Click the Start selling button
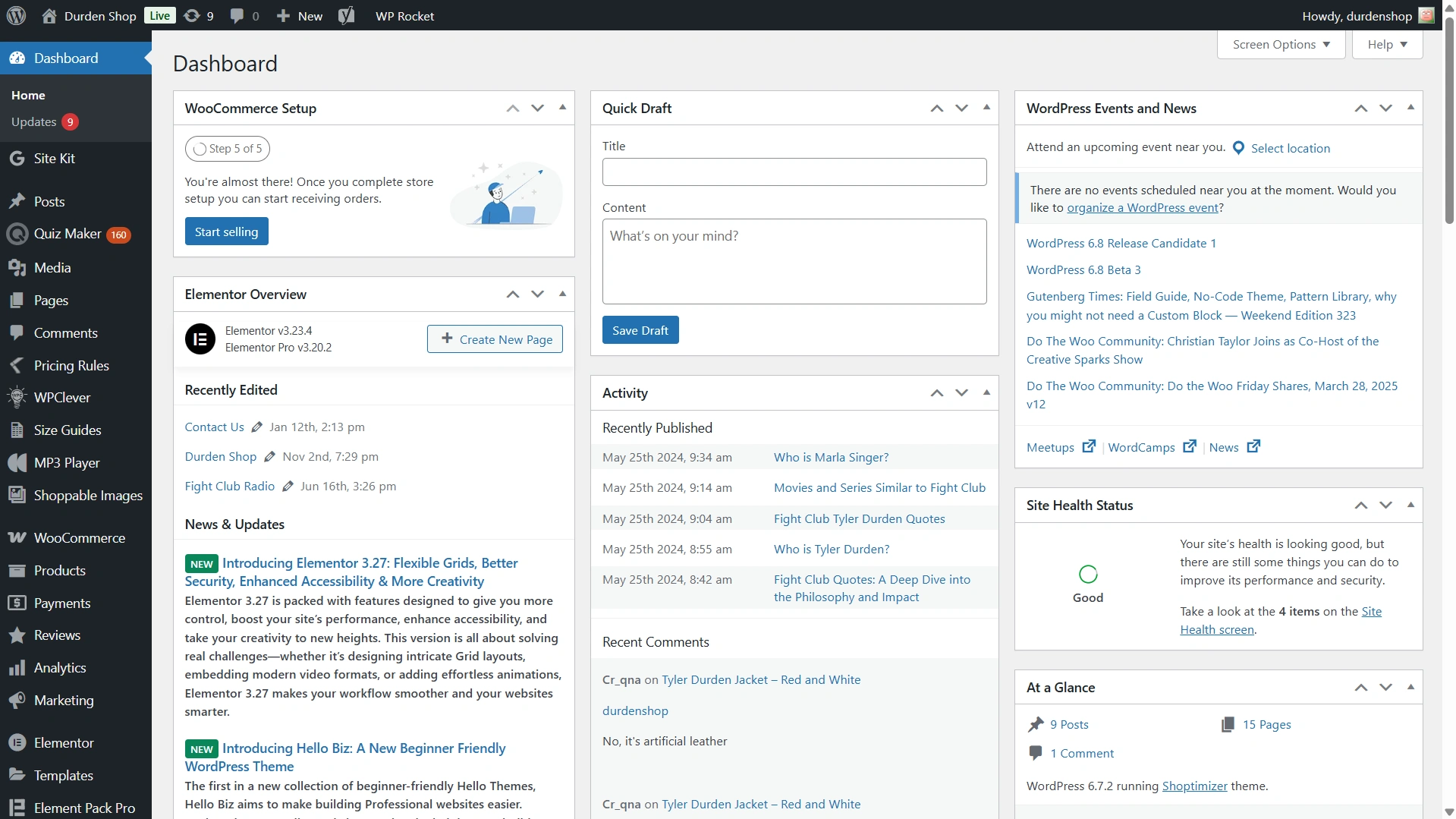The image size is (1456, 819). 226,232
